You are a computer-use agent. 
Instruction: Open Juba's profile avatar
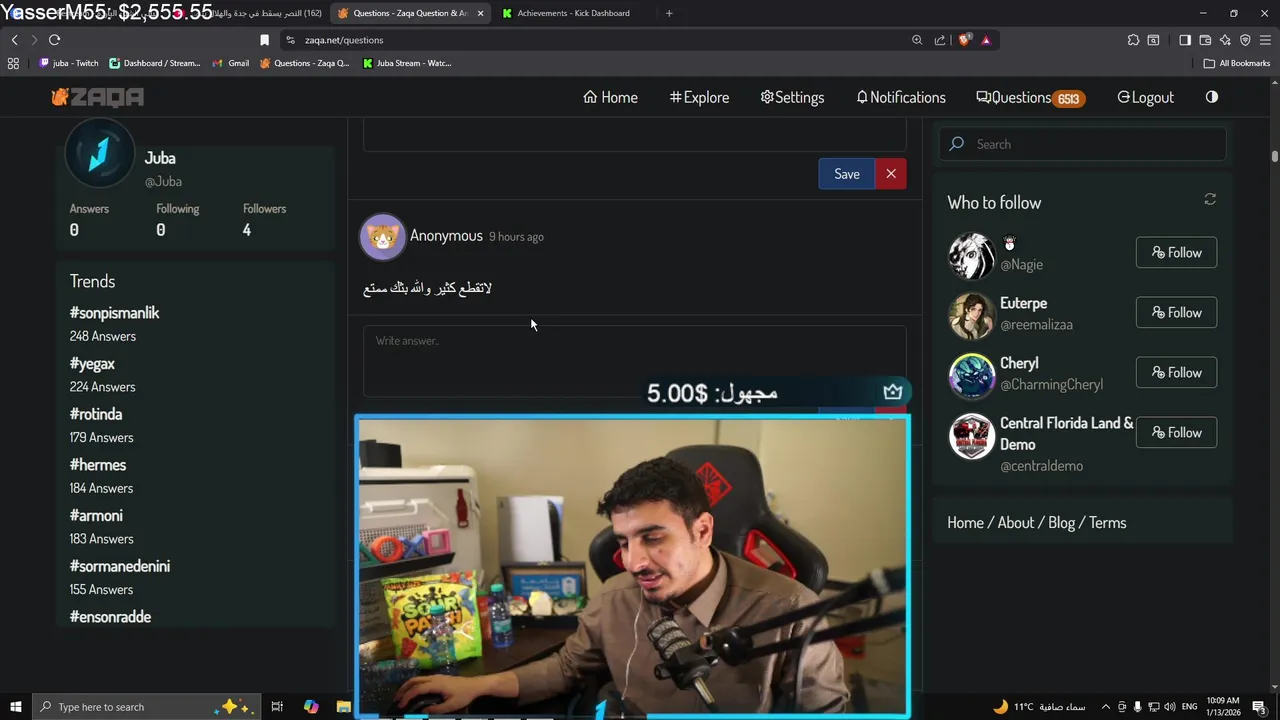[x=99, y=154]
